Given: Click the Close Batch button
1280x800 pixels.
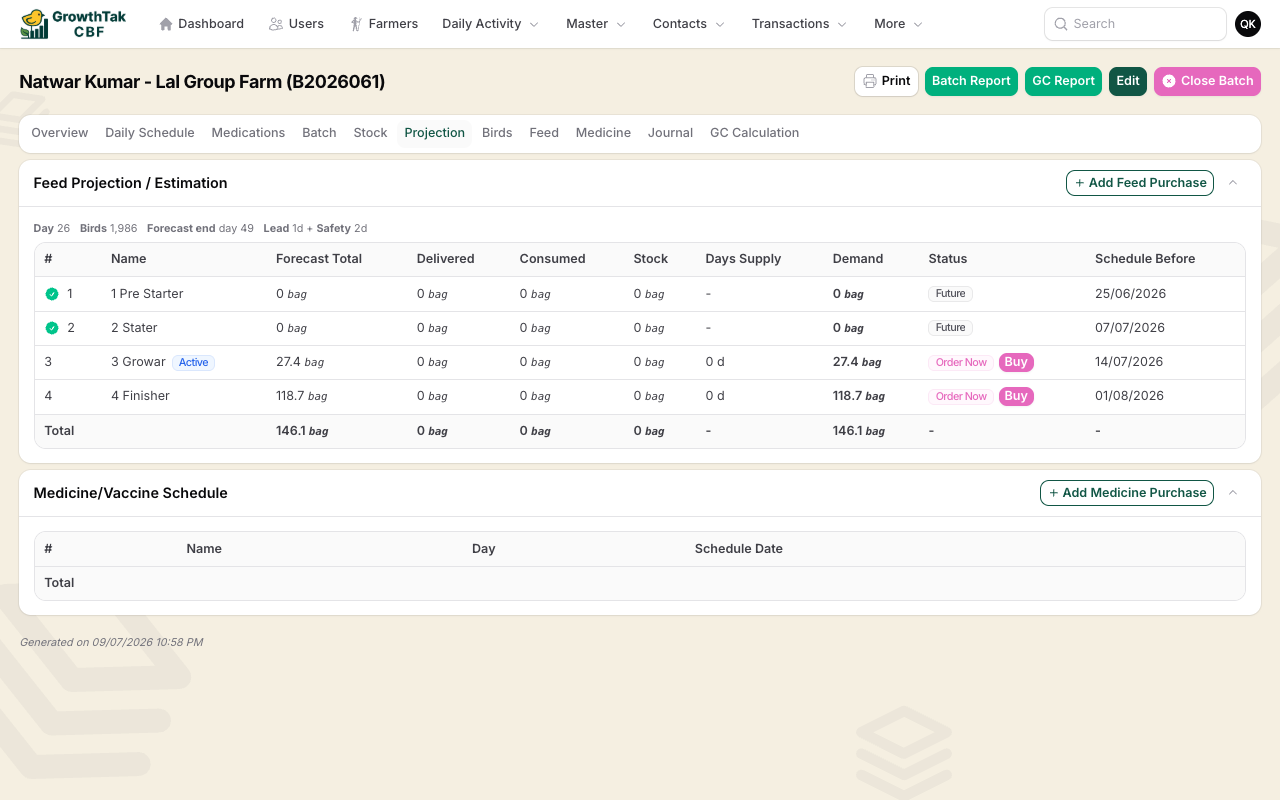Looking at the screenshot, I should tap(1207, 81).
